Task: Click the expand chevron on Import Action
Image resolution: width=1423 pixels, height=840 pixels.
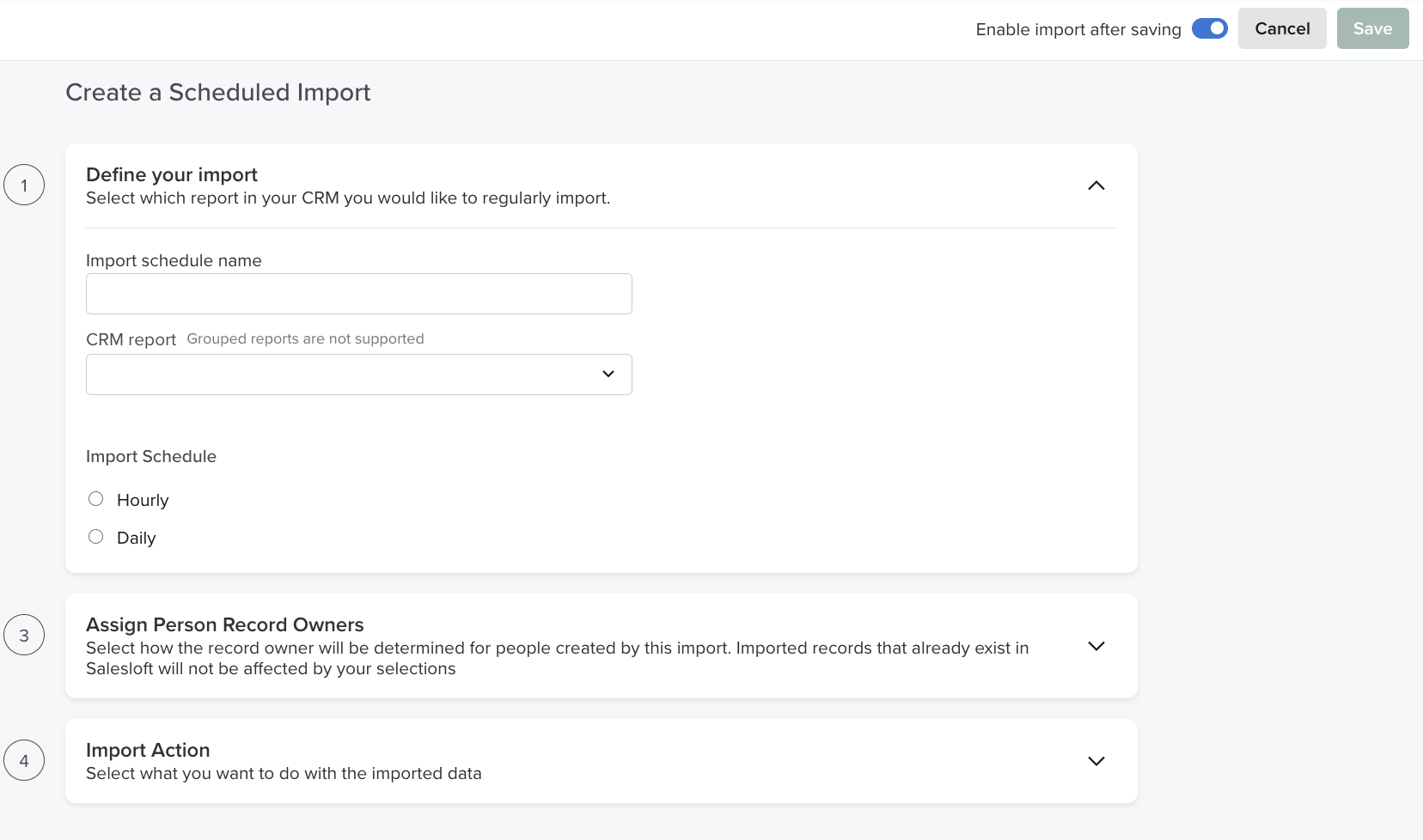Action: coord(1096,761)
